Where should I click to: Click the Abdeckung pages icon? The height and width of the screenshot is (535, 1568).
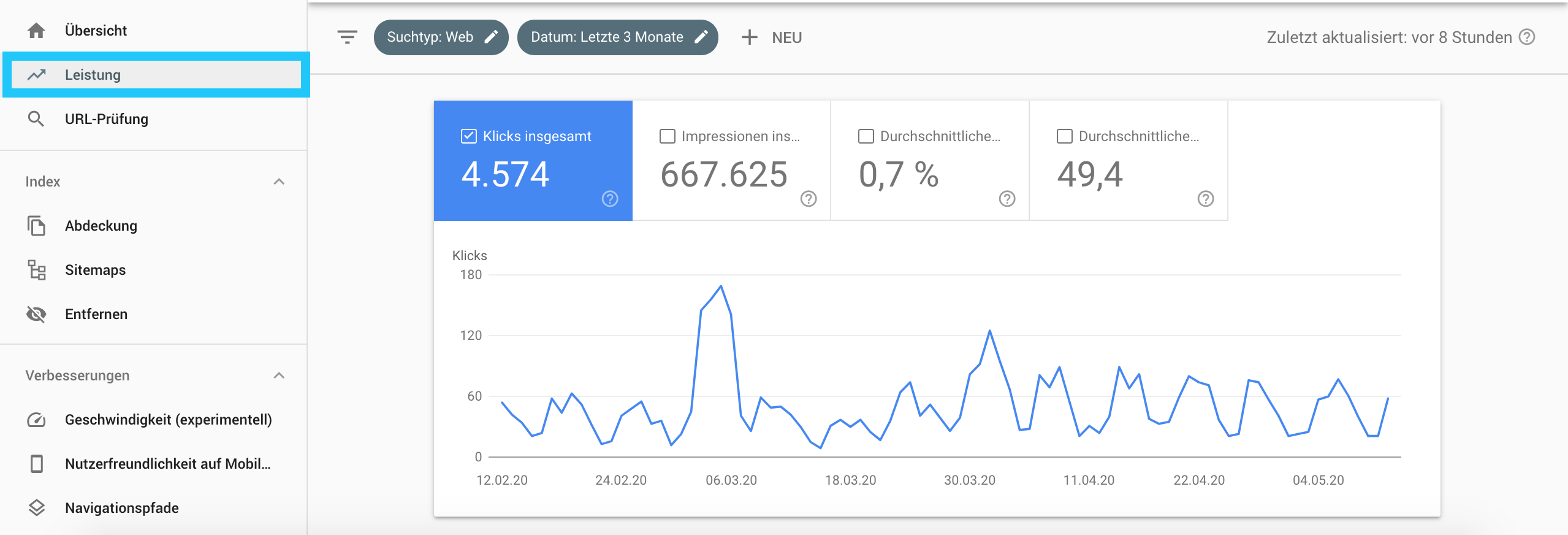[x=36, y=226]
